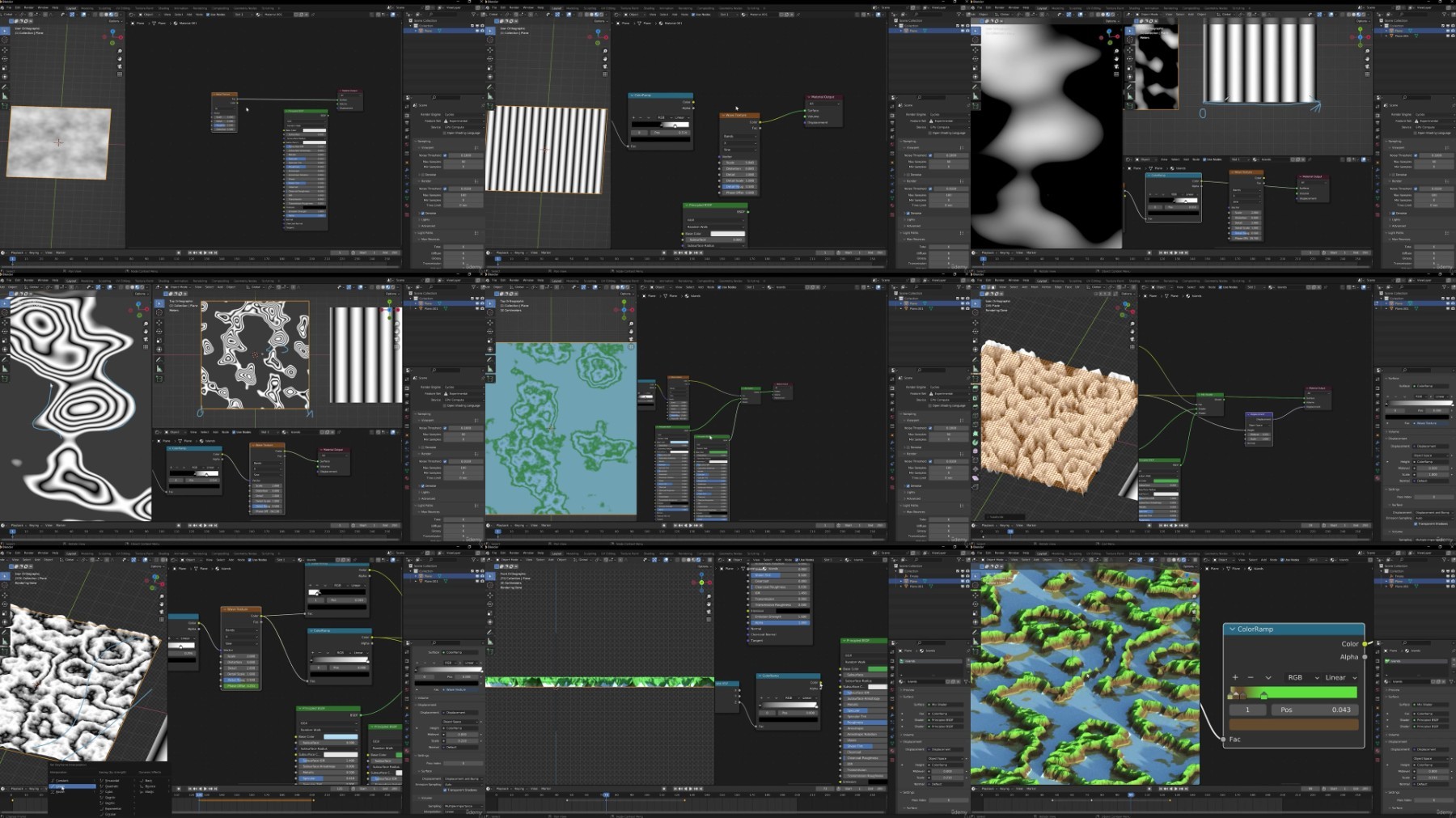Toggle Use Nodes checkbox in bottom-right Blender window

(1282, 560)
